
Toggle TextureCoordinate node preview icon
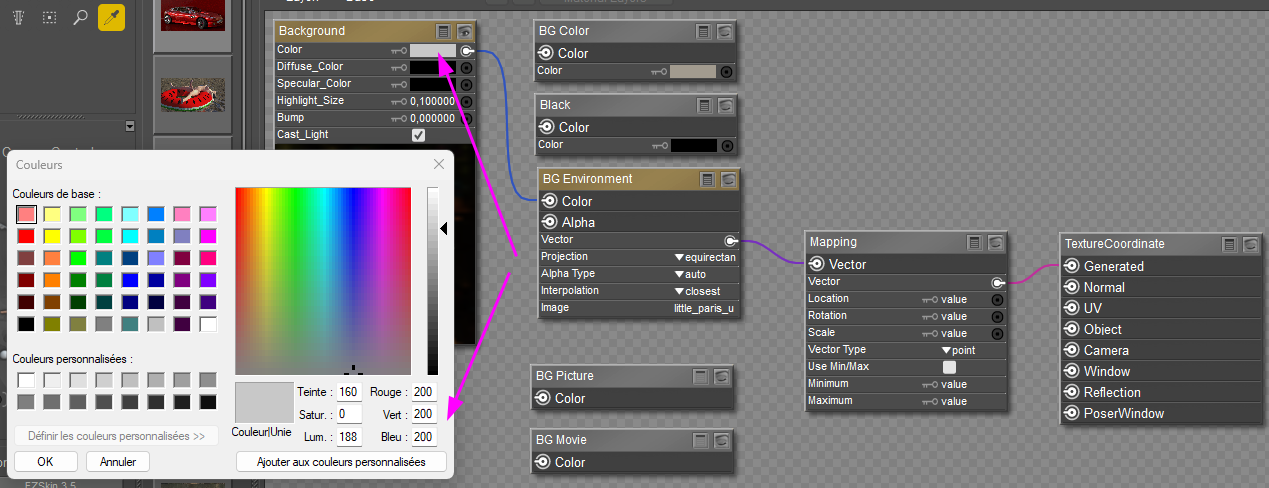tap(1251, 243)
